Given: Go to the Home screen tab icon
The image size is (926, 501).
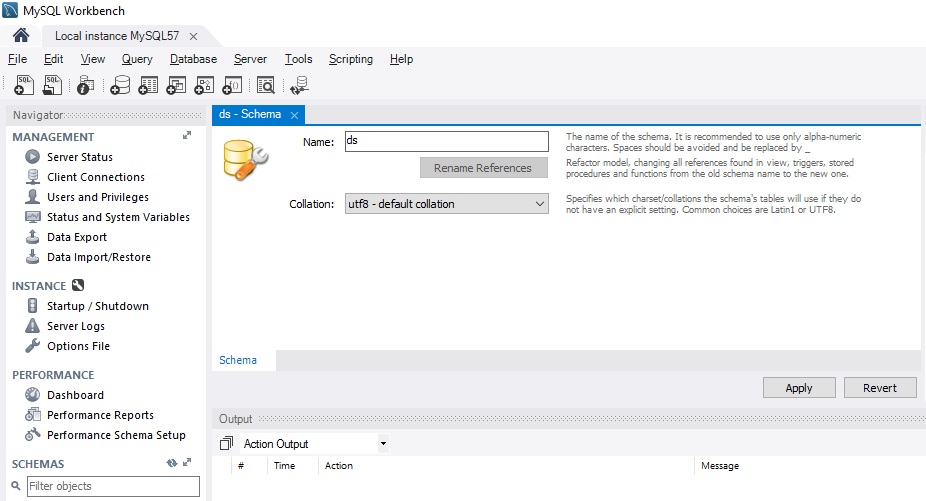Looking at the screenshot, I should click(21, 35).
